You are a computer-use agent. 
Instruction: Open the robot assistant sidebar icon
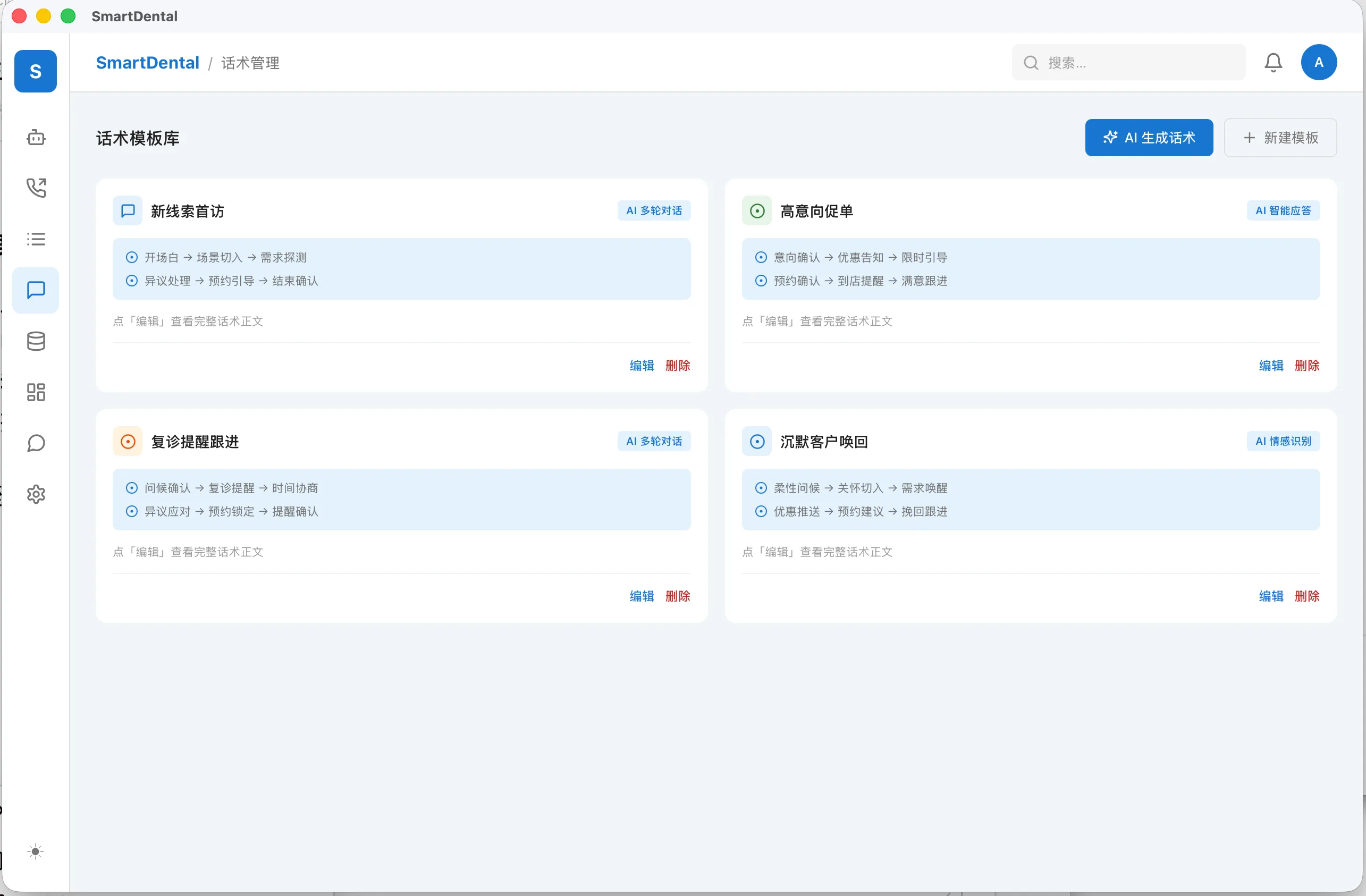tap(36, 137)
